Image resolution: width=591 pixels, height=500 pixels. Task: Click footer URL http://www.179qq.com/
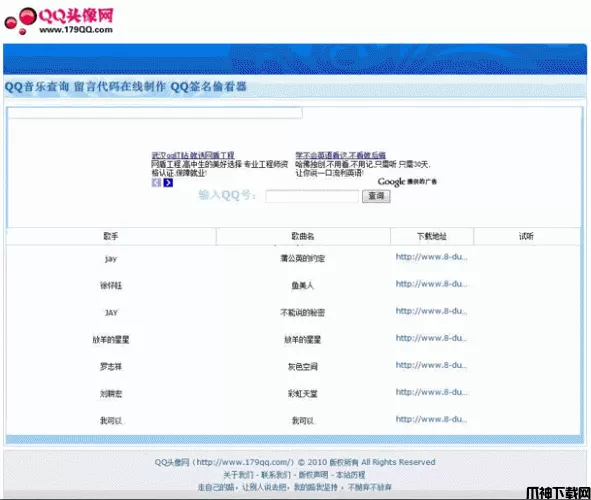tap(243, 462)
